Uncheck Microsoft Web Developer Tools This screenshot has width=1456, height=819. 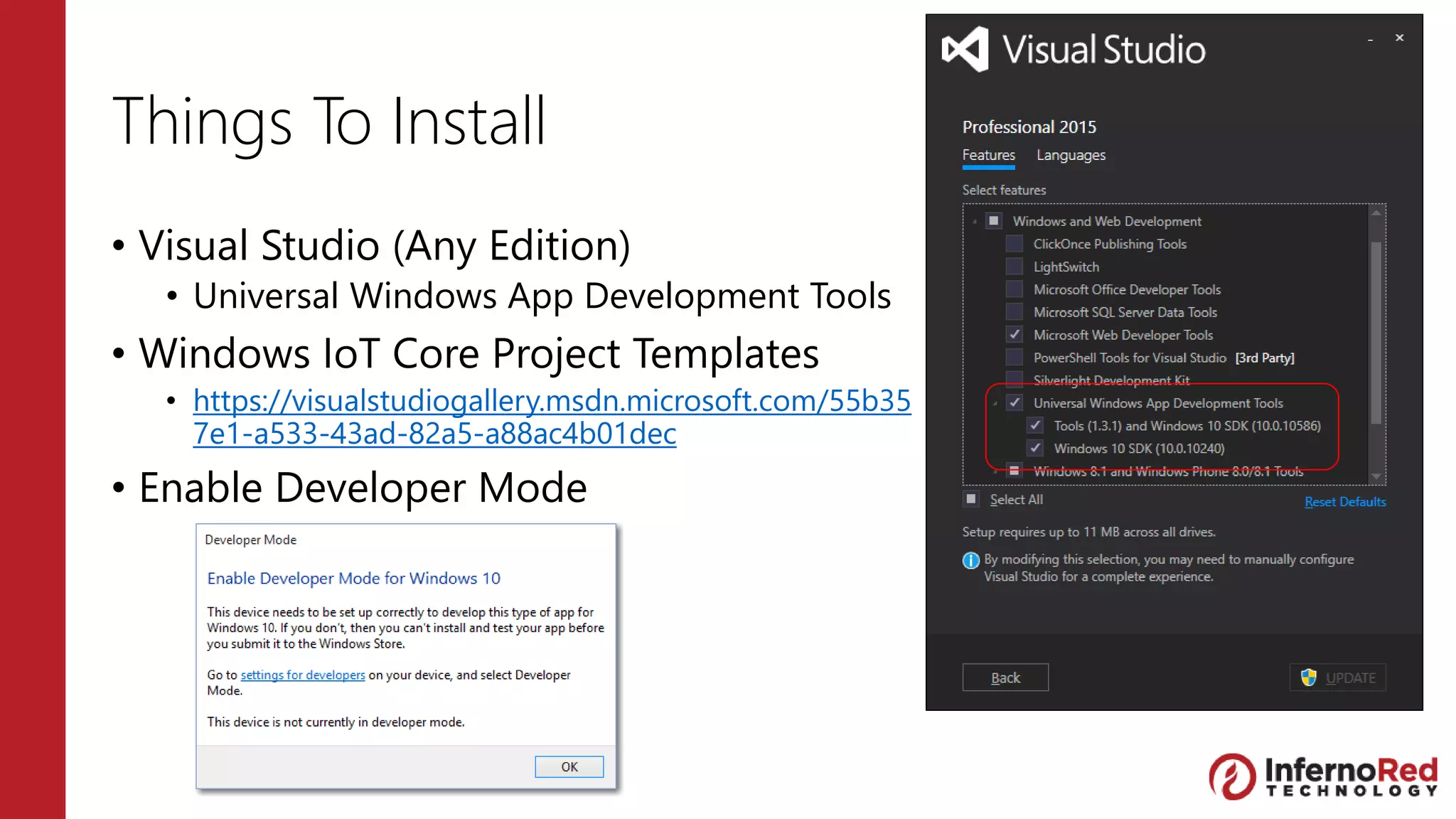click(1015, 335)
